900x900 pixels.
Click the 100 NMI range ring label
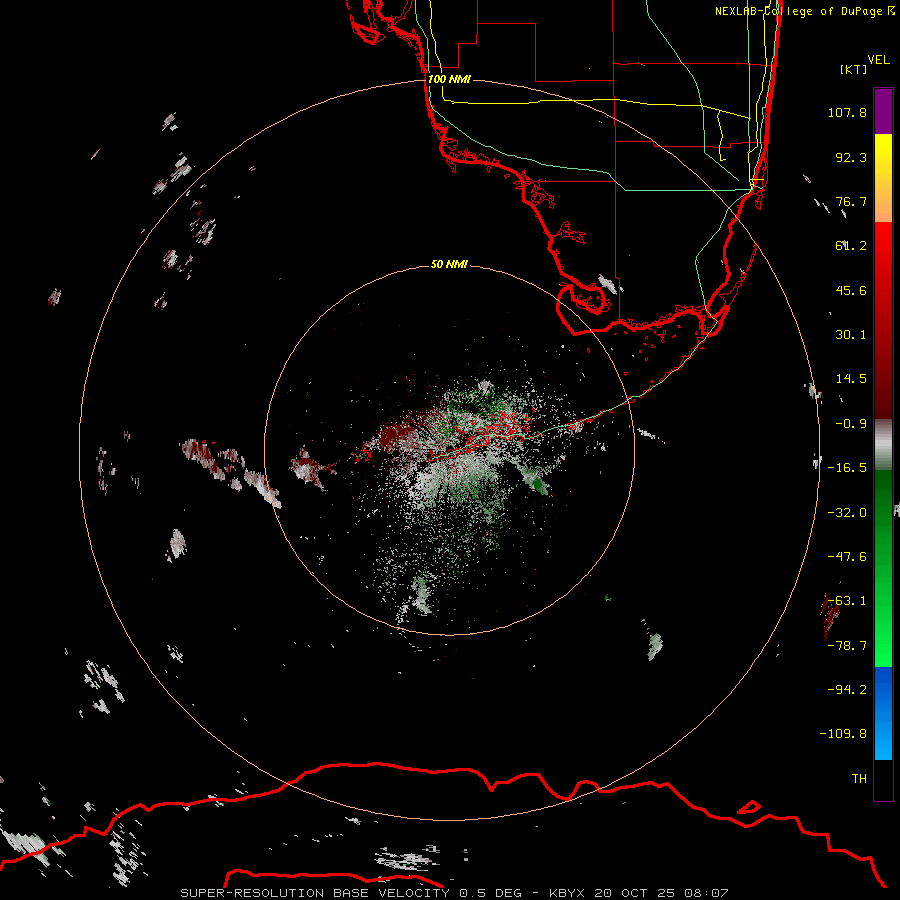click(449, 79)
